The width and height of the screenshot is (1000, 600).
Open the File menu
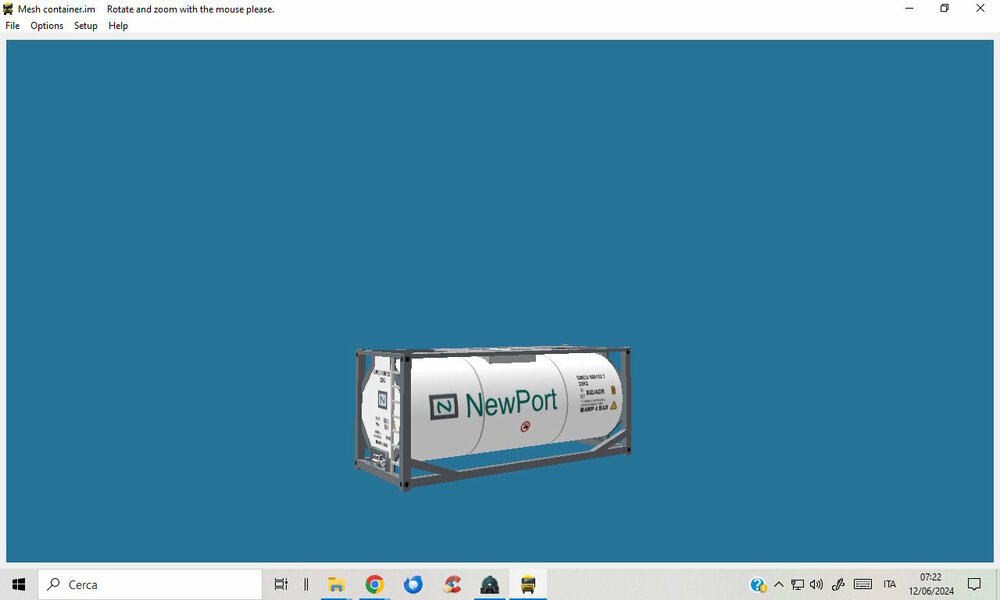tap(12, 26)
